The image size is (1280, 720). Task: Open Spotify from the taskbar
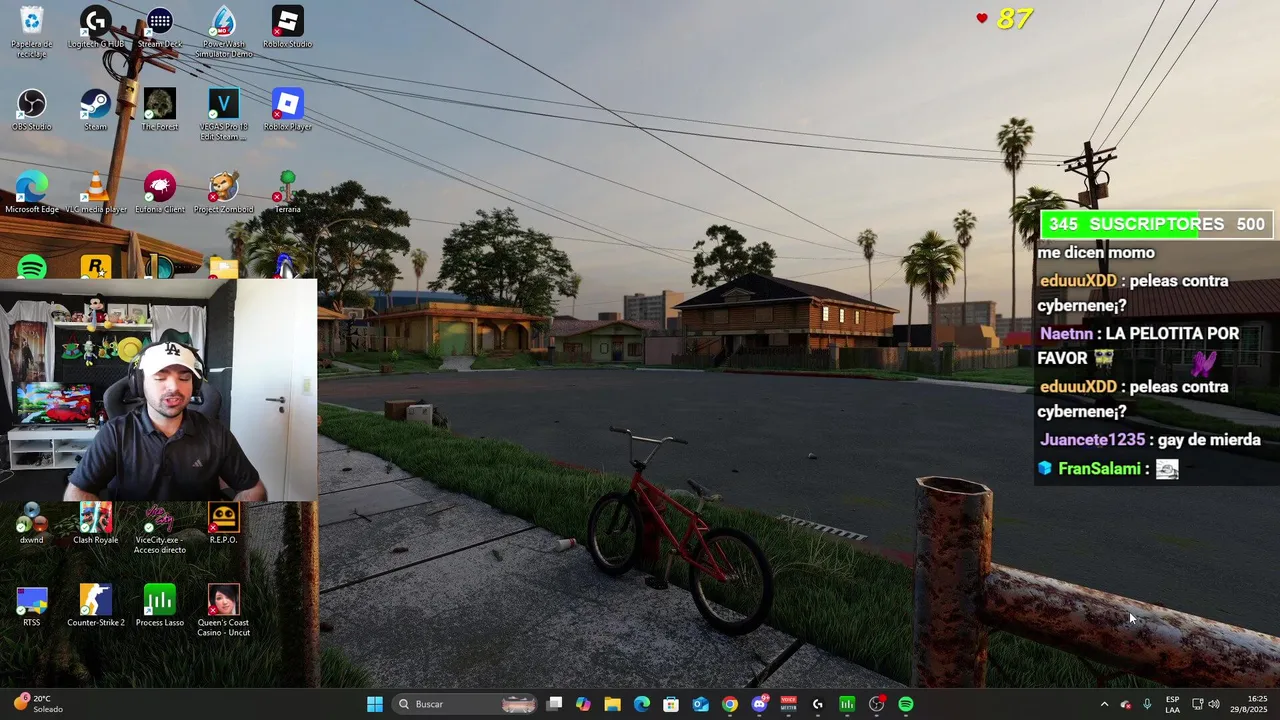click(906, 704)
